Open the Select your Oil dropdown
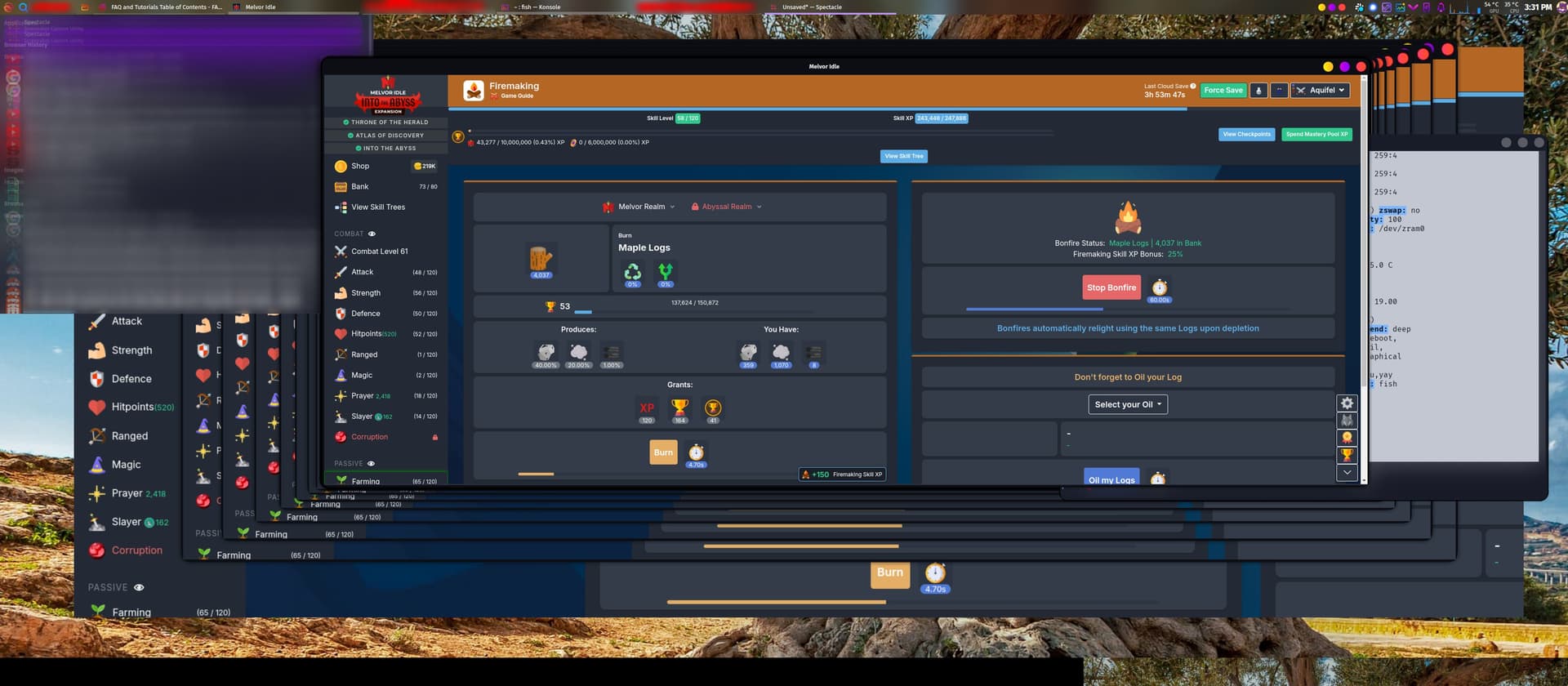Screen dimensions: 1568x686 (x=1128, y=404)
